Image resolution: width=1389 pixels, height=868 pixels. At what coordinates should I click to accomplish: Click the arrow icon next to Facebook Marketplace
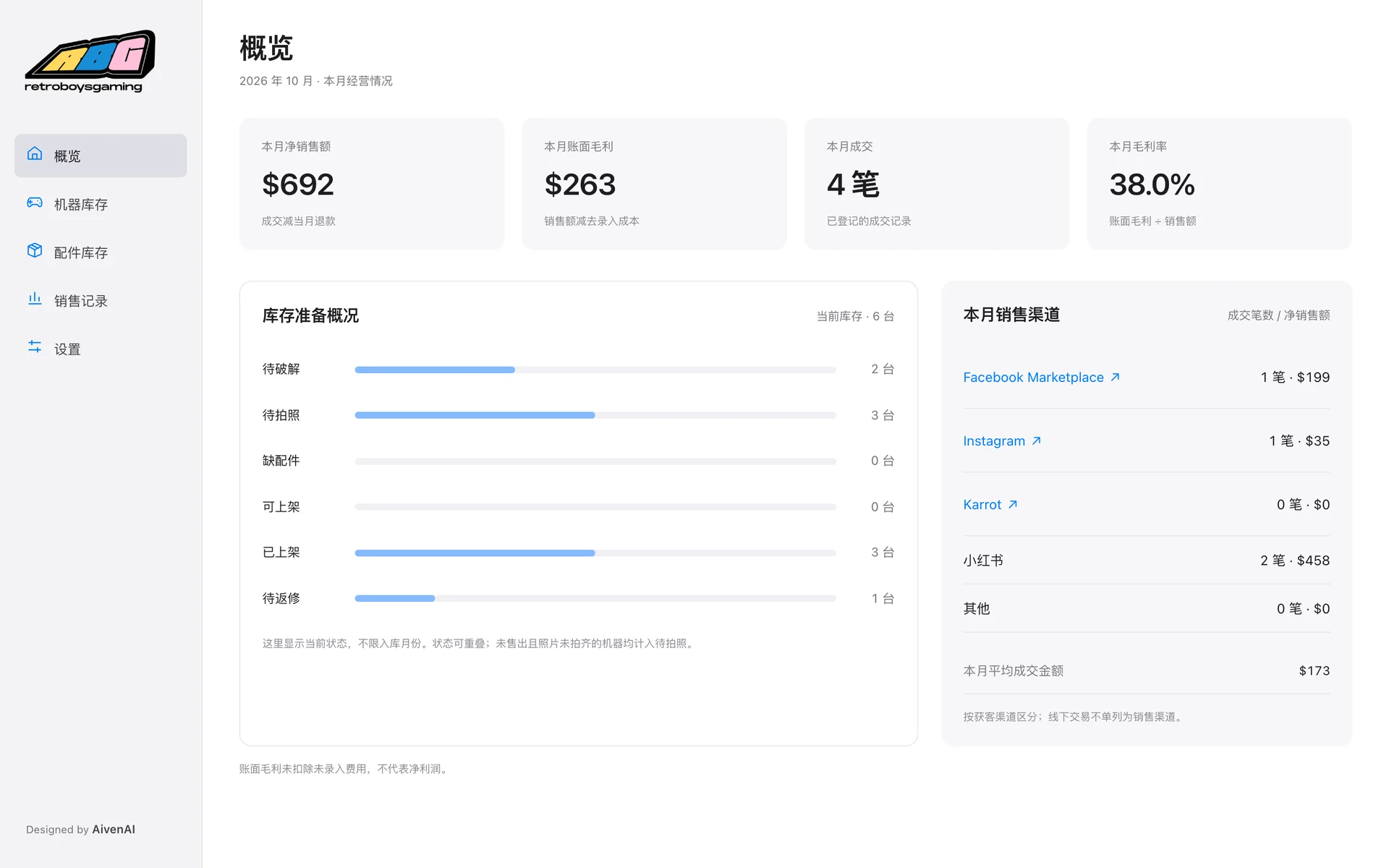1115,377
